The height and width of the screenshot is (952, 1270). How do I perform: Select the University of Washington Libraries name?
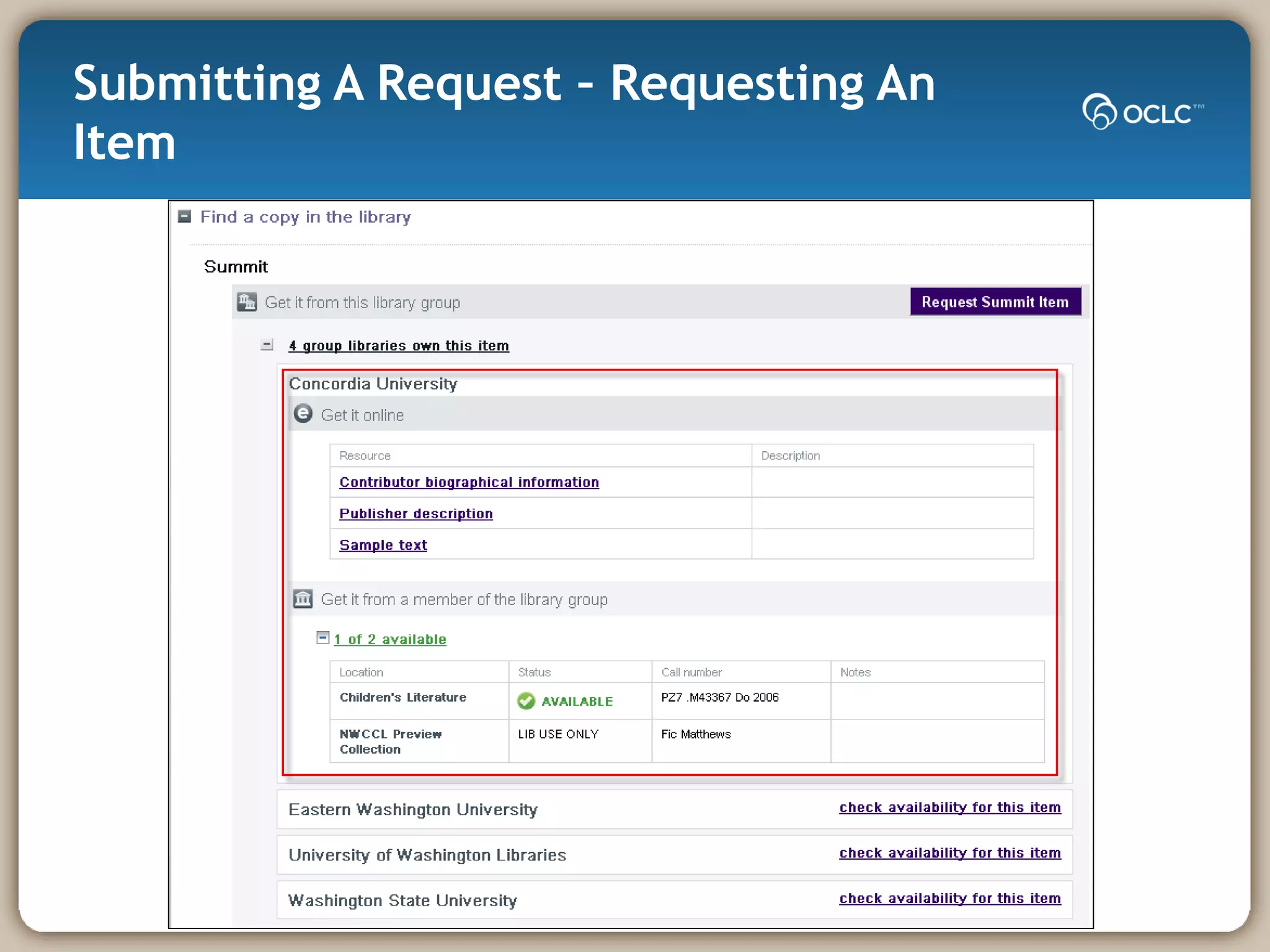pos(427,855)
